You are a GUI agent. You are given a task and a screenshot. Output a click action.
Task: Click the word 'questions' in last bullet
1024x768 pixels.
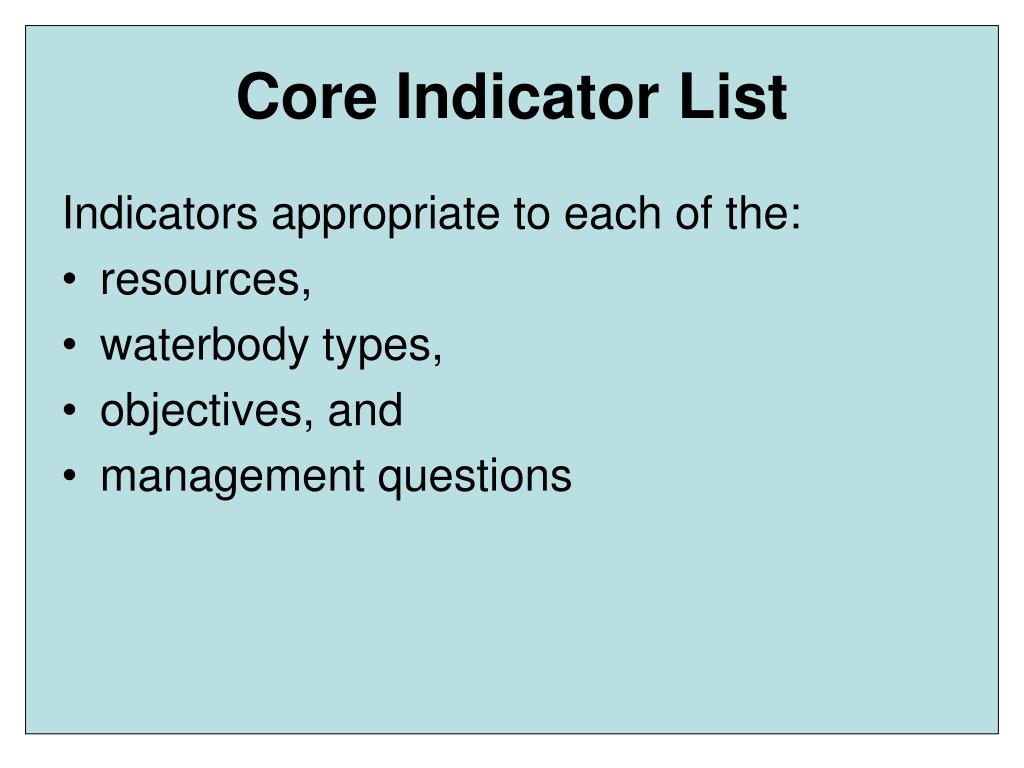(475, 477)
